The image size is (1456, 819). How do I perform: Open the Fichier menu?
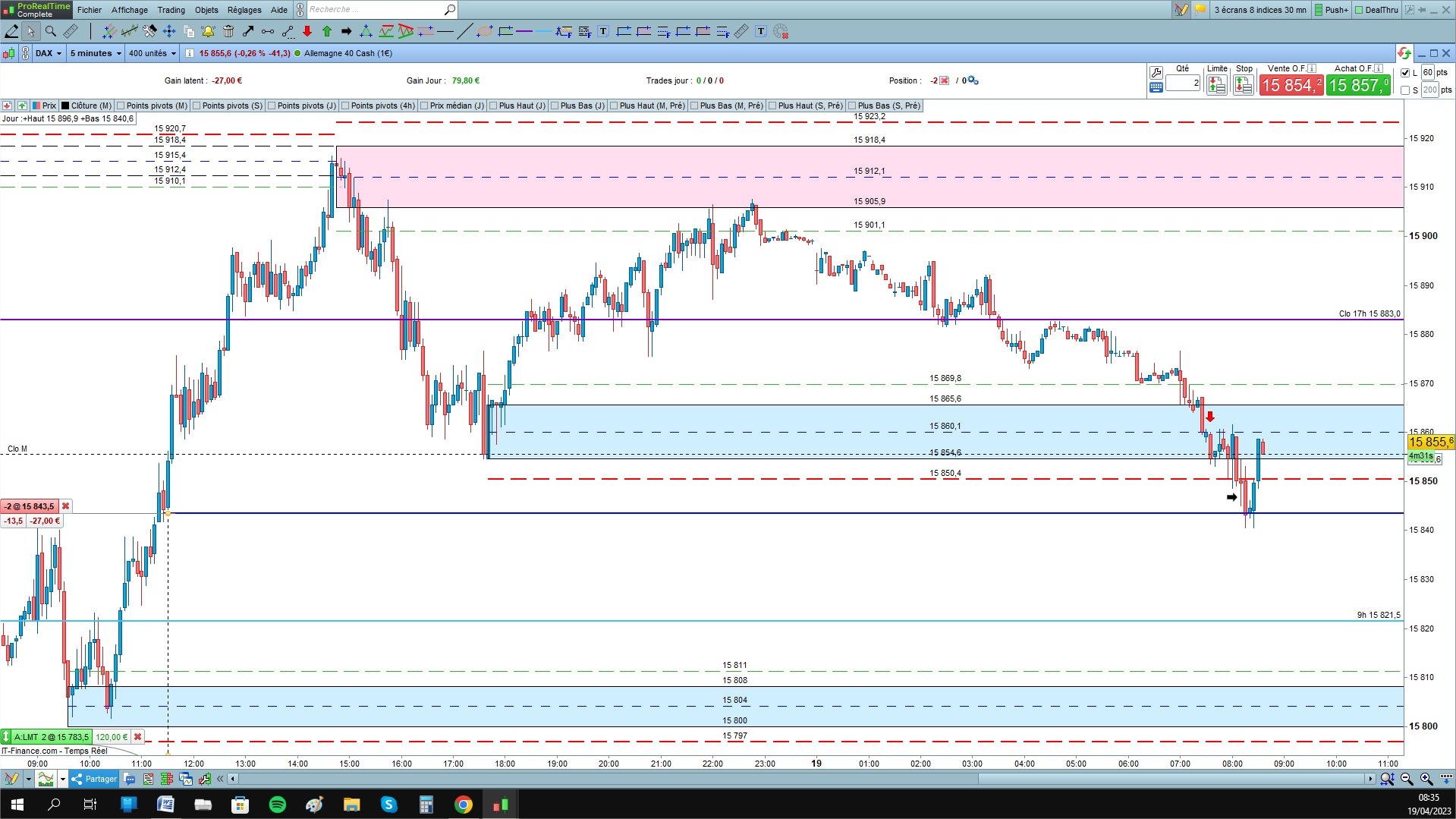coord(90,10)
